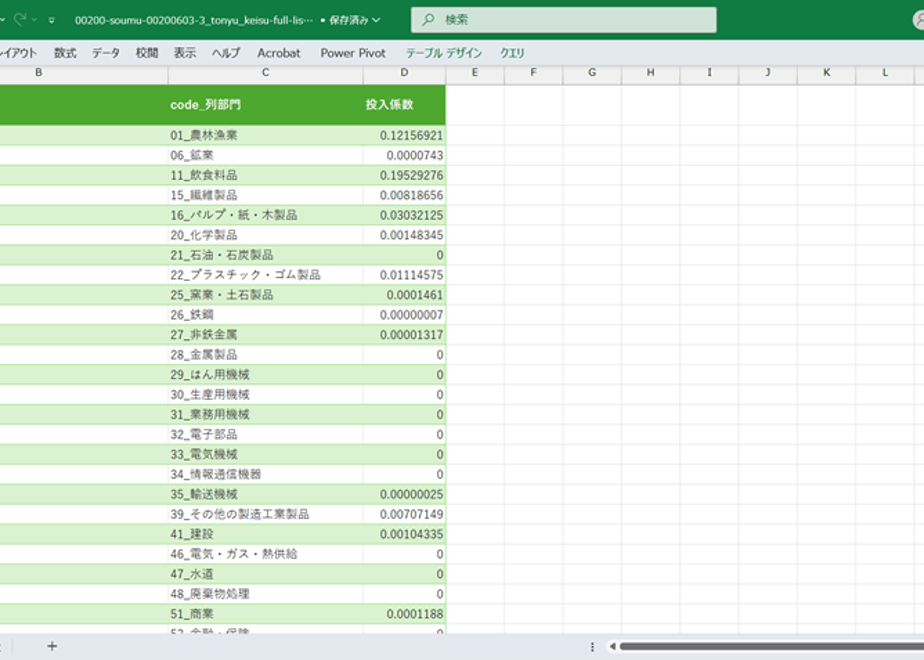Open the 数式 ribbon tab

pyautogui.click(x=65, y=53)
